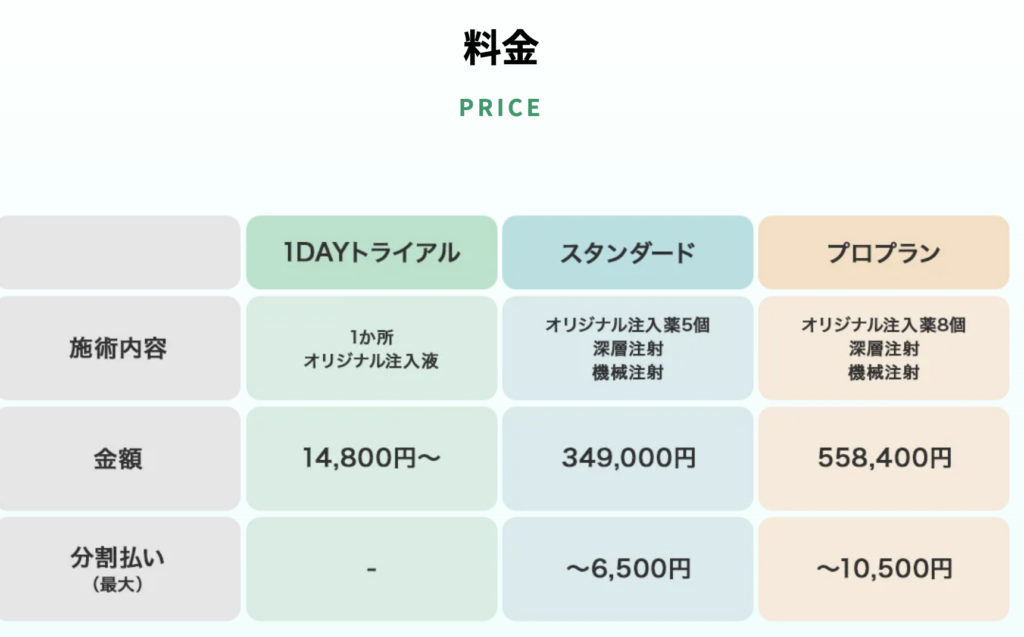The width and height of the screenshot is (1024, 637).
Task: Click the 〜10,500円 installment amount
Action: 883,570
